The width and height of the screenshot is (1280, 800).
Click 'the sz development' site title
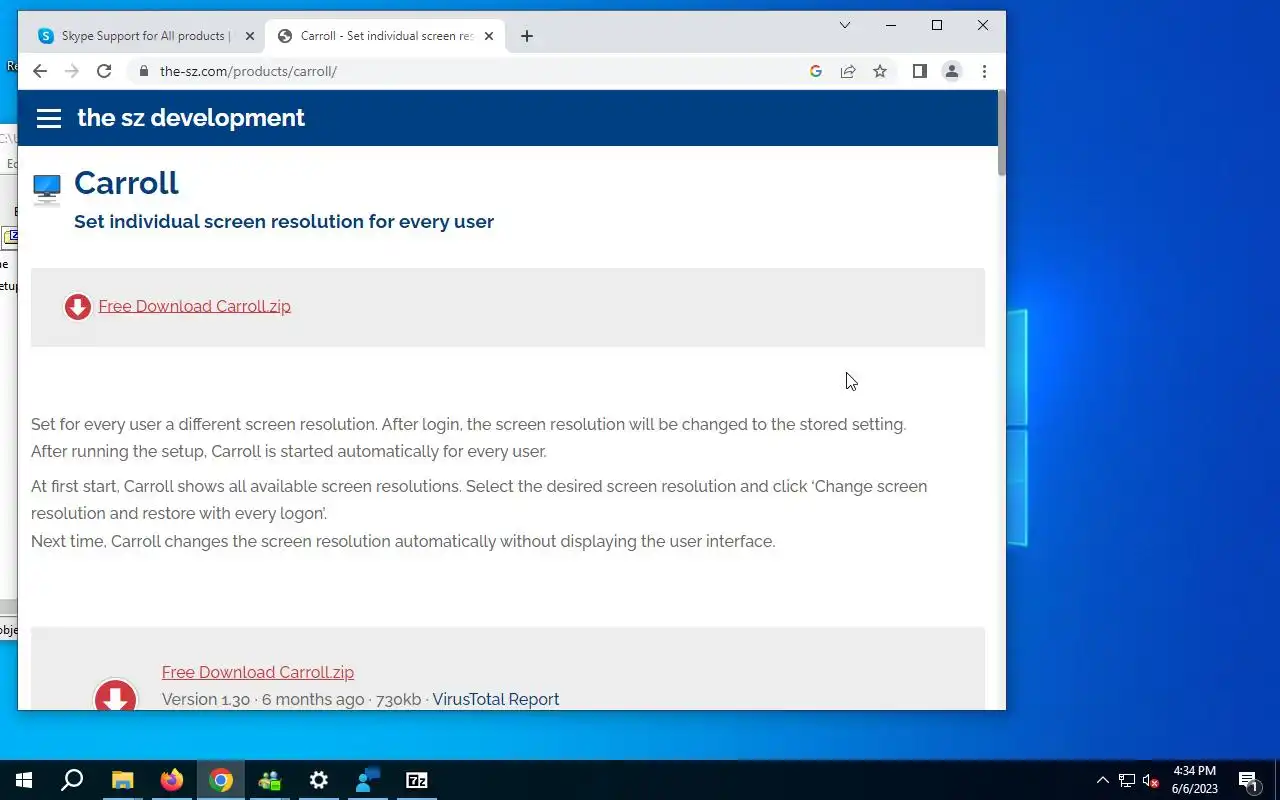pyautogui.click(x=191, y=118)
